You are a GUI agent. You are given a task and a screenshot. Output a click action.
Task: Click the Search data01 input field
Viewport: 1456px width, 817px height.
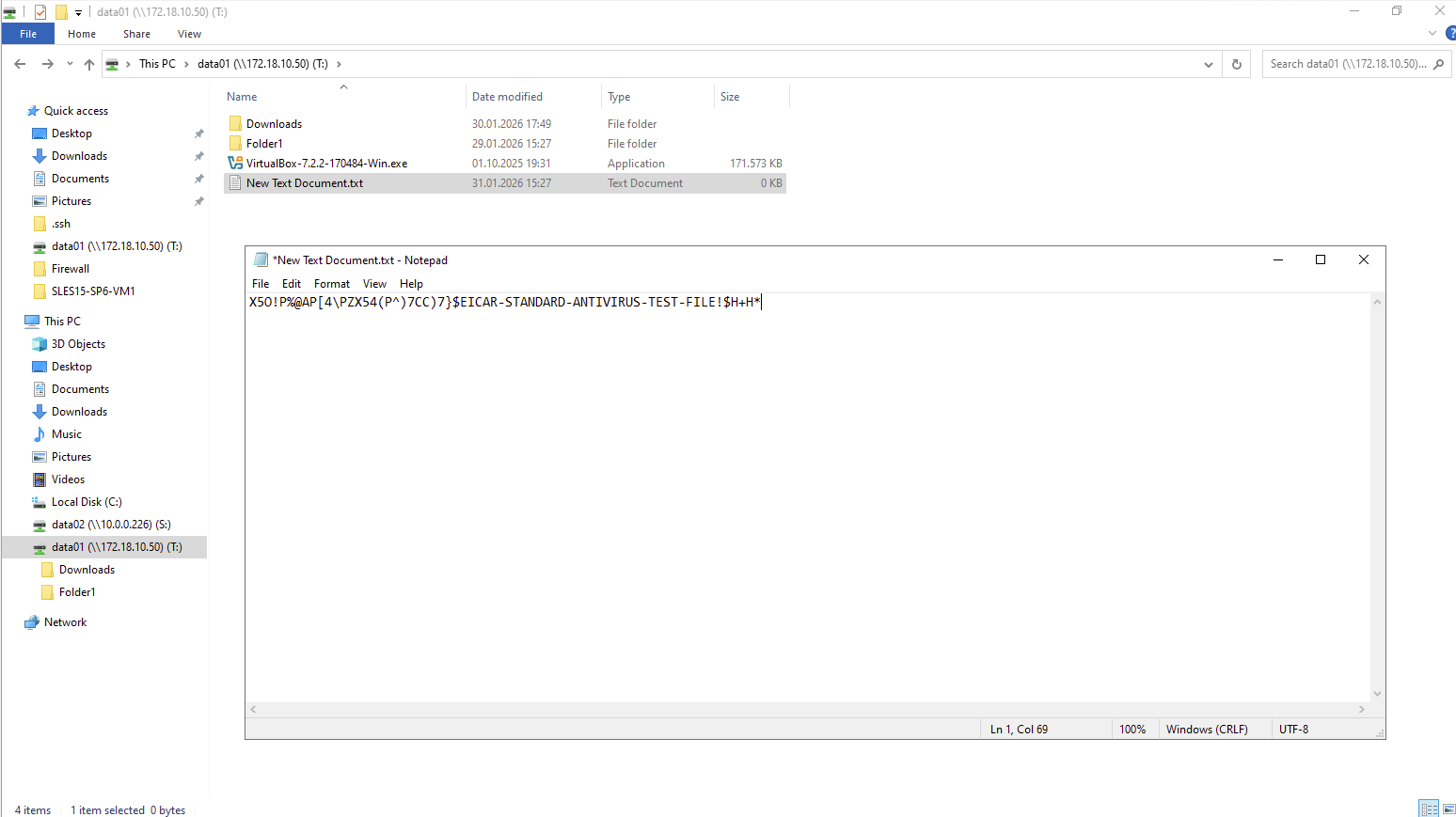pos(1348,64)
